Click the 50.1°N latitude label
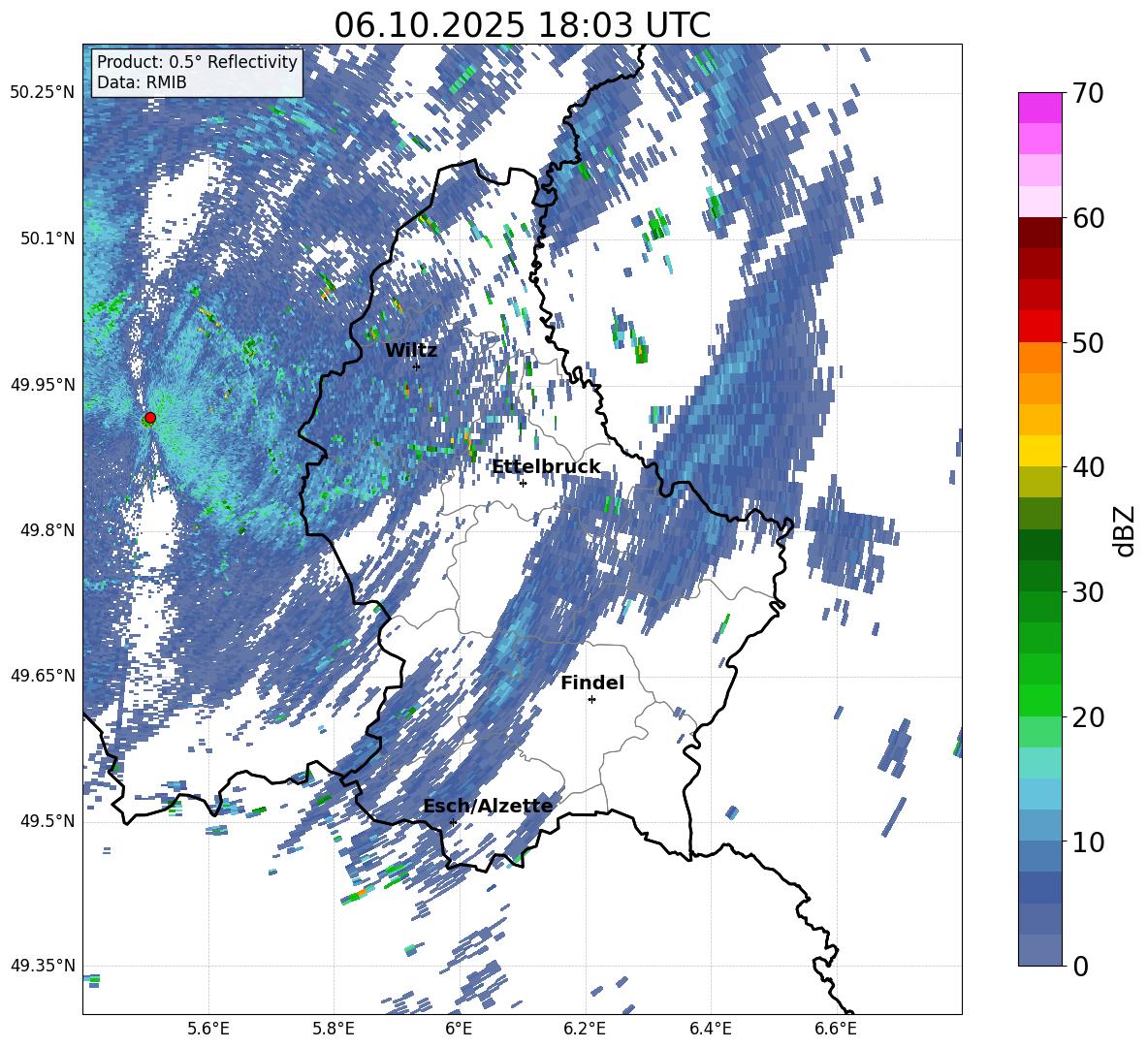Viewport: 1148px width, 1048px height. 48,238
